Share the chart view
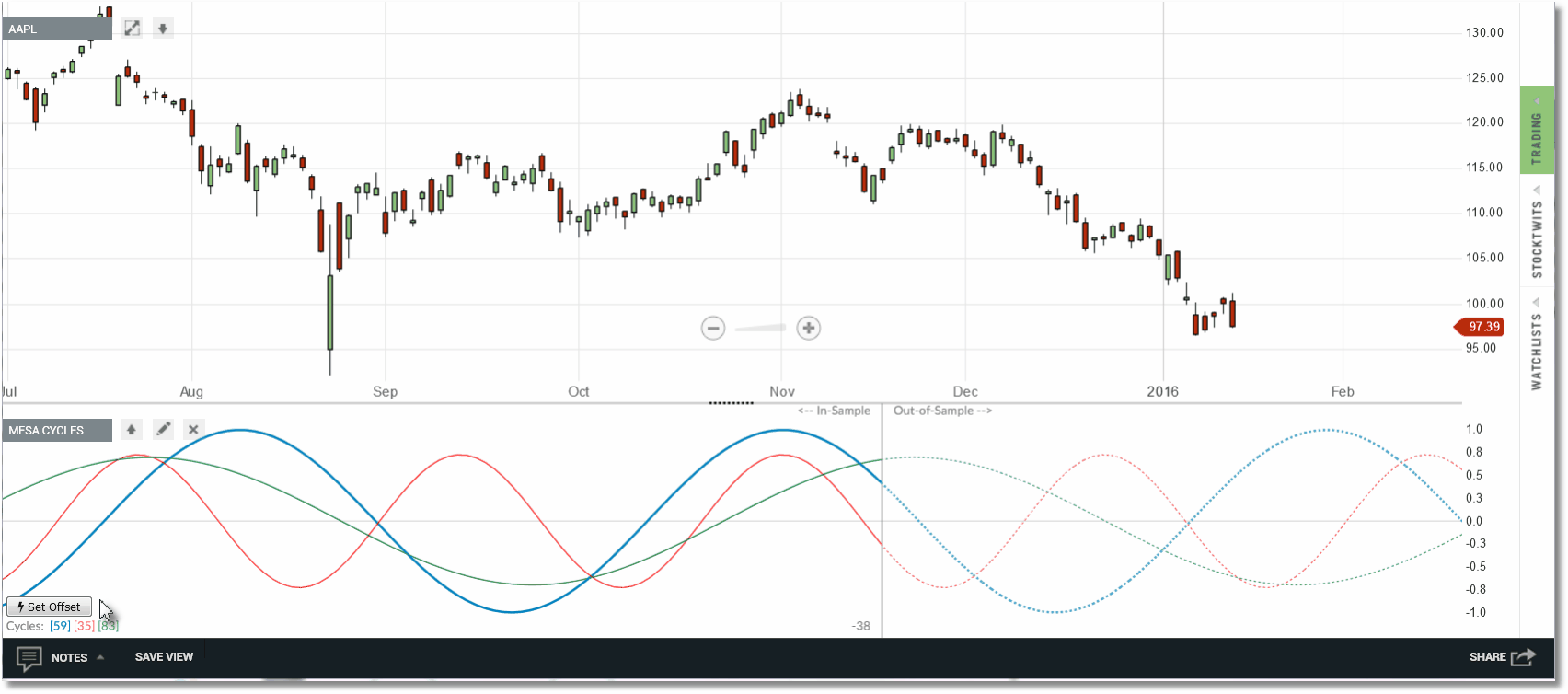Viewport: 1568px width, 694px height. pos(1502,657)
